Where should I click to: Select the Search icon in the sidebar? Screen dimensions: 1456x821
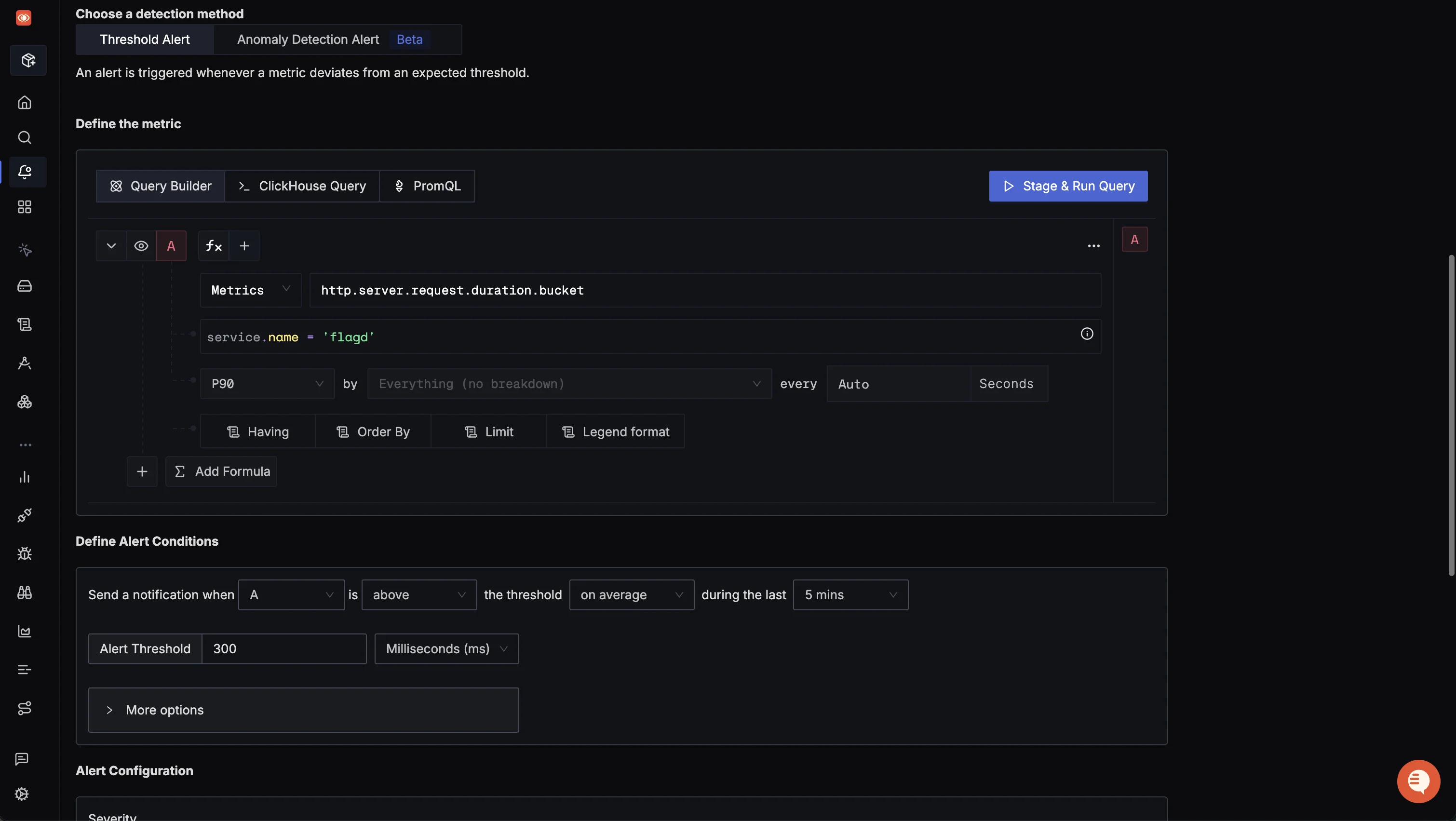pyautogui.click(x=25, y=137)
